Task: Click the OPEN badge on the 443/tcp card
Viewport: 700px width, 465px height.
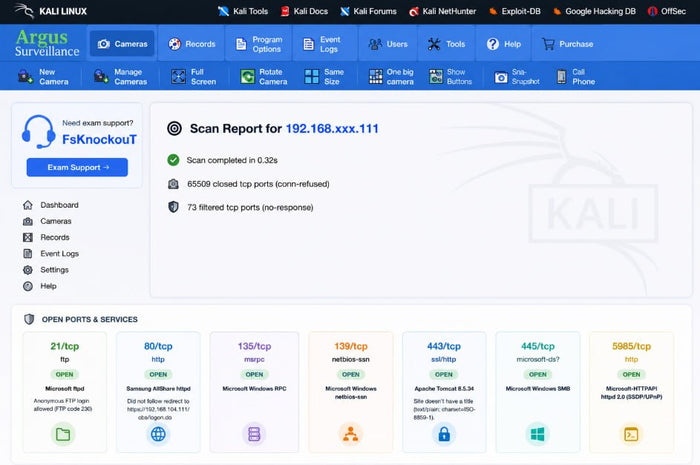Action: click(444, 374)
